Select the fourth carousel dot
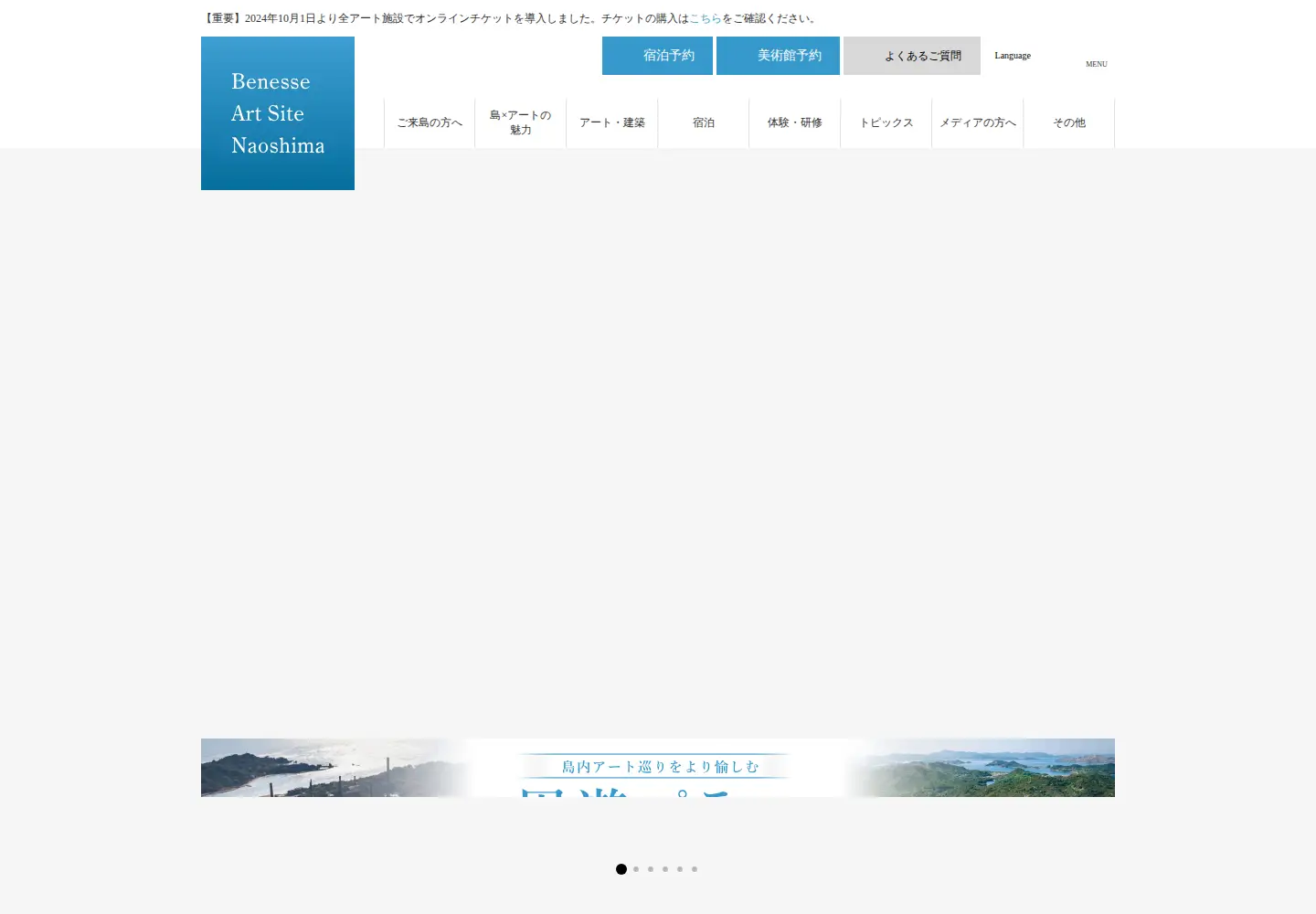 (x=665, y=869)
